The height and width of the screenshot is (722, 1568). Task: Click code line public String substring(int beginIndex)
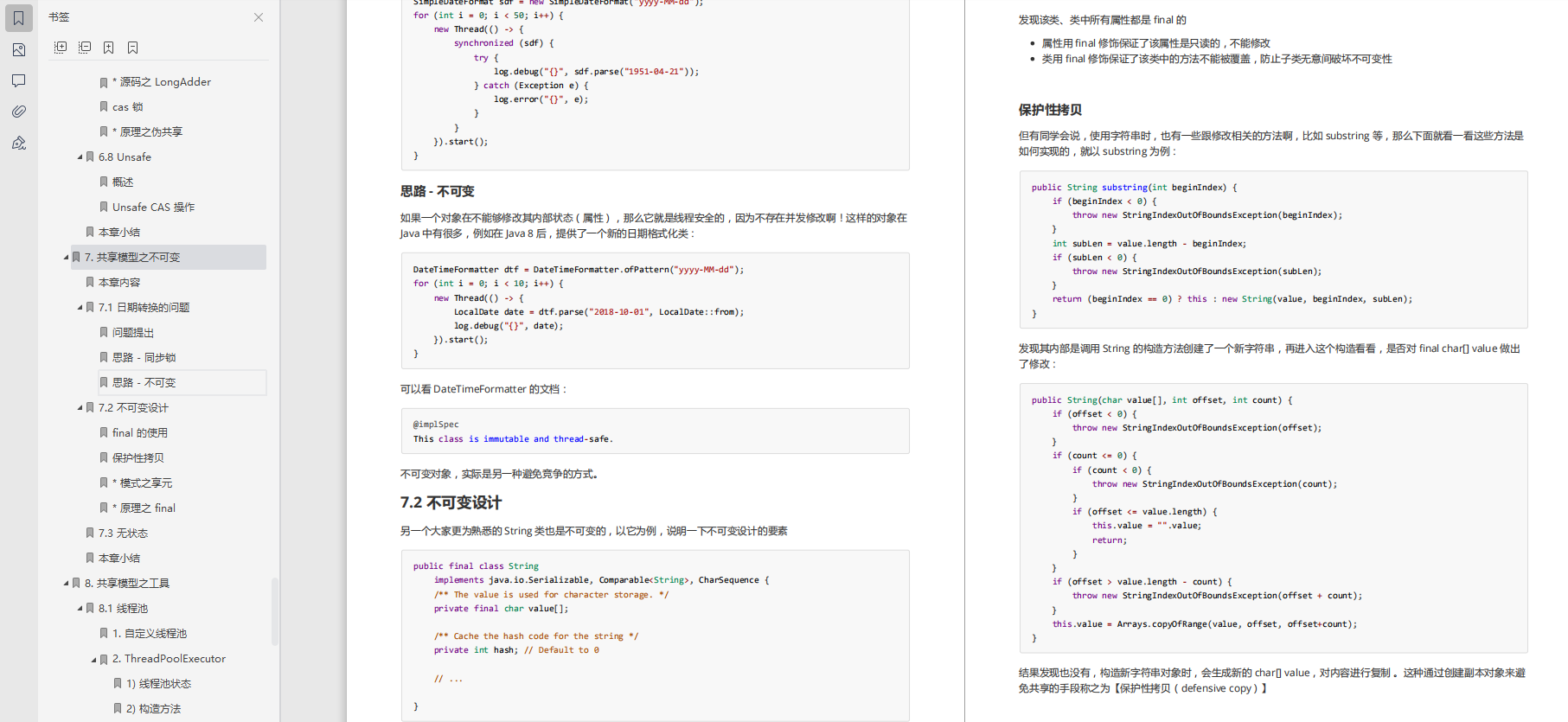[x=1134, y=188]
